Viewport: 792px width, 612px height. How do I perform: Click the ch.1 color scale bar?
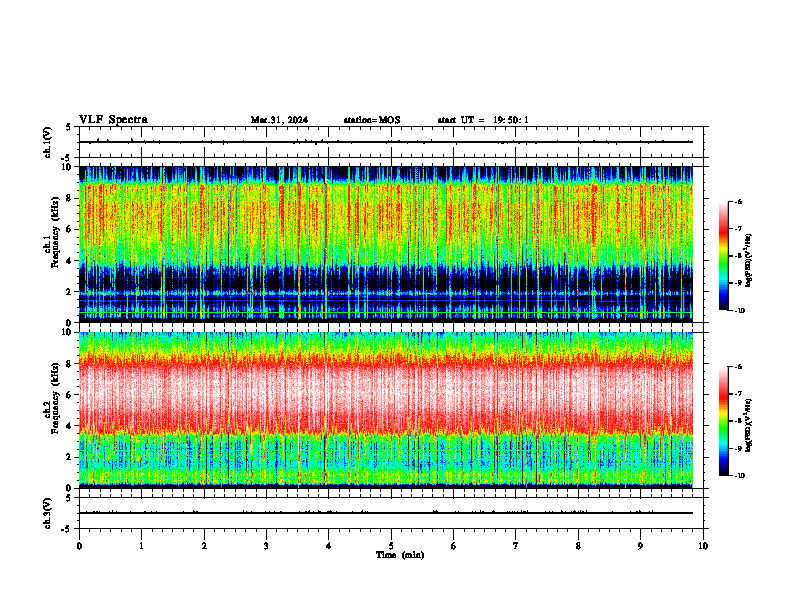(x=723, y=256)
